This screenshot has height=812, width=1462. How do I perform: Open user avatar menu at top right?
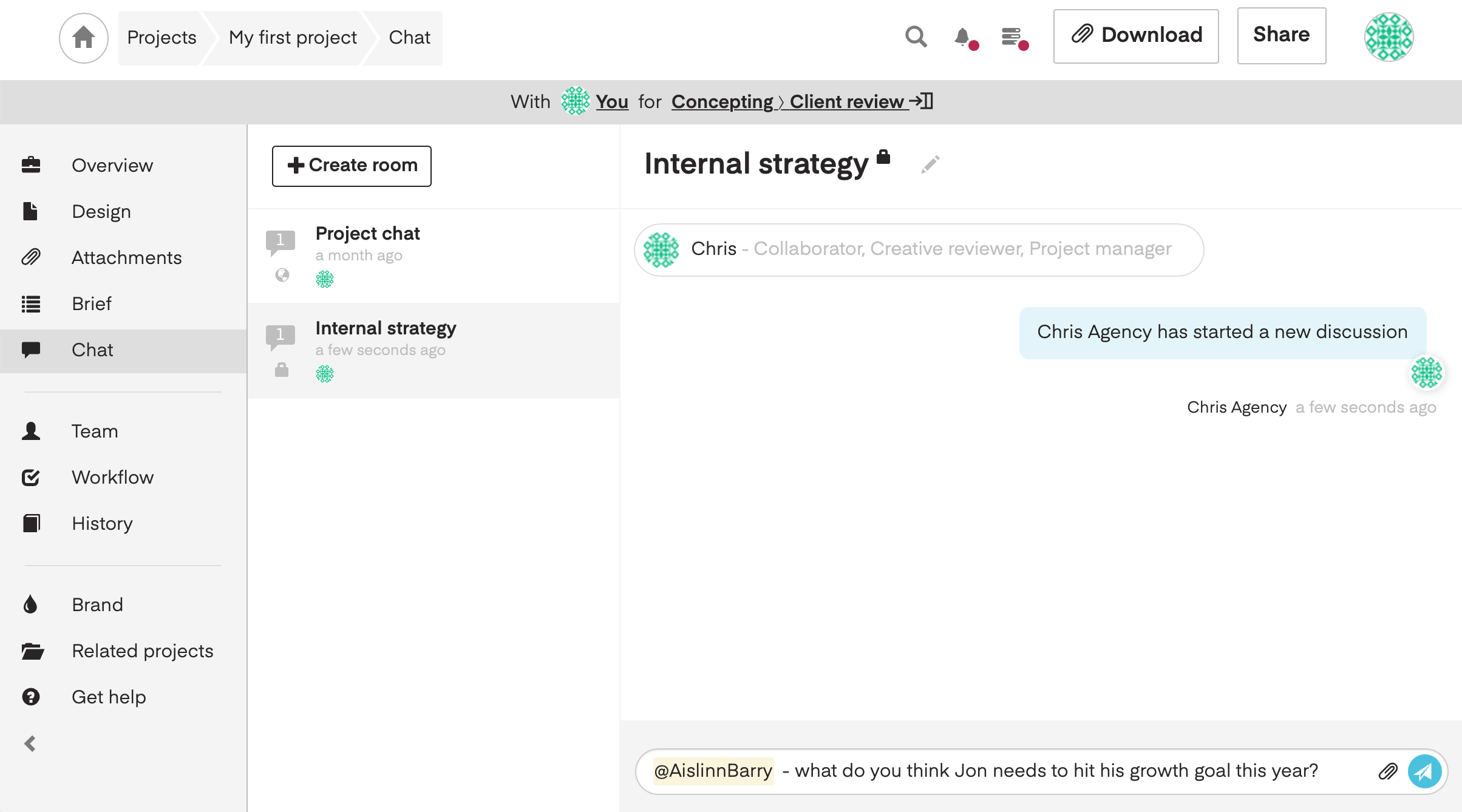click(x=1389, y=37)
